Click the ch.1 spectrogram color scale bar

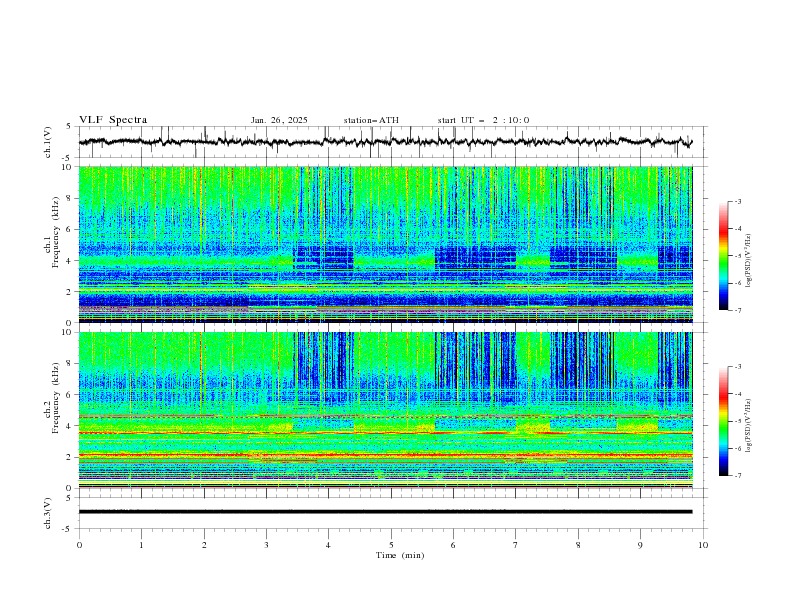tap(723, 256)
